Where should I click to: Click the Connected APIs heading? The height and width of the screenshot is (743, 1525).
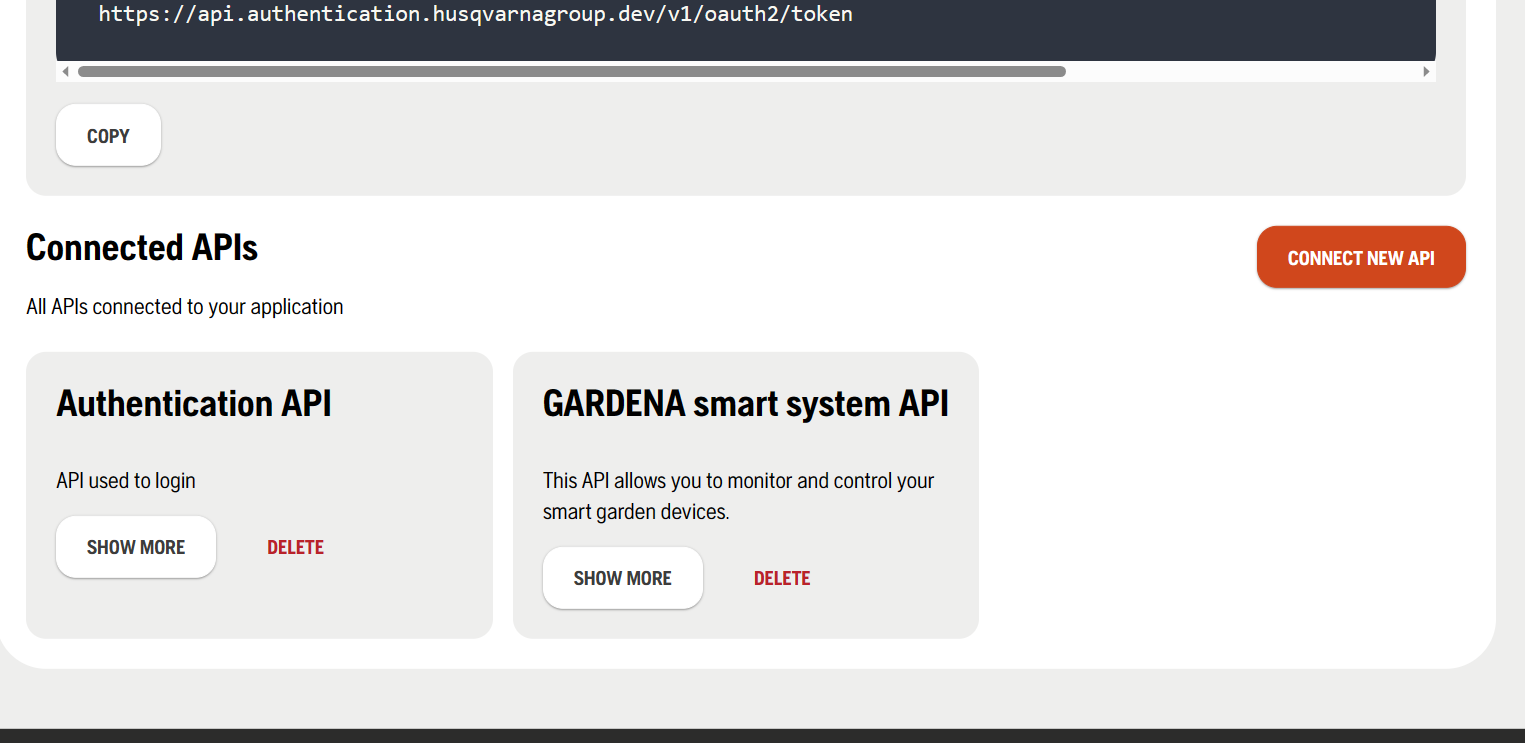(142, 247)
